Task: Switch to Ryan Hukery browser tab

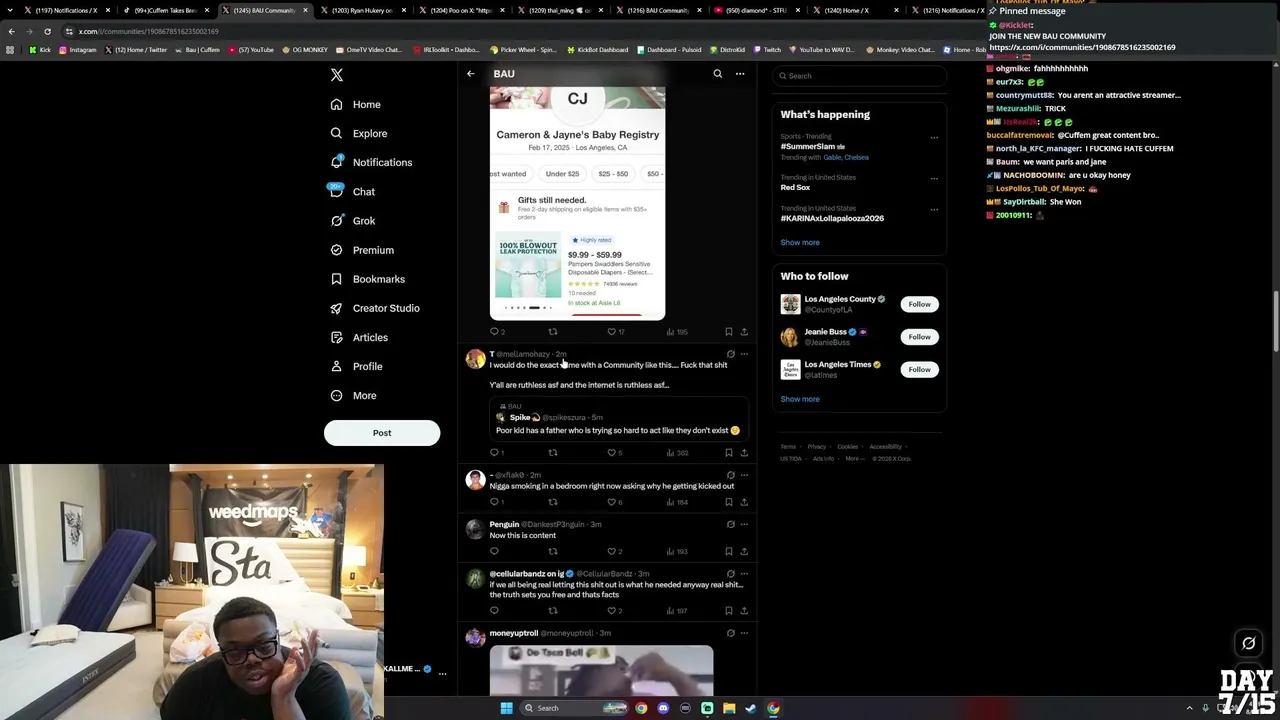Action: (361, 10)
